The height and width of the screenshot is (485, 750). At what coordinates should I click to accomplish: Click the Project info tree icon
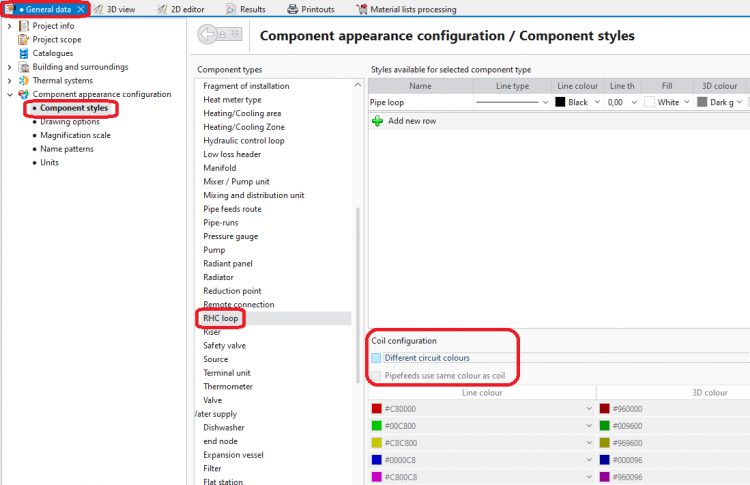point(24,26)
